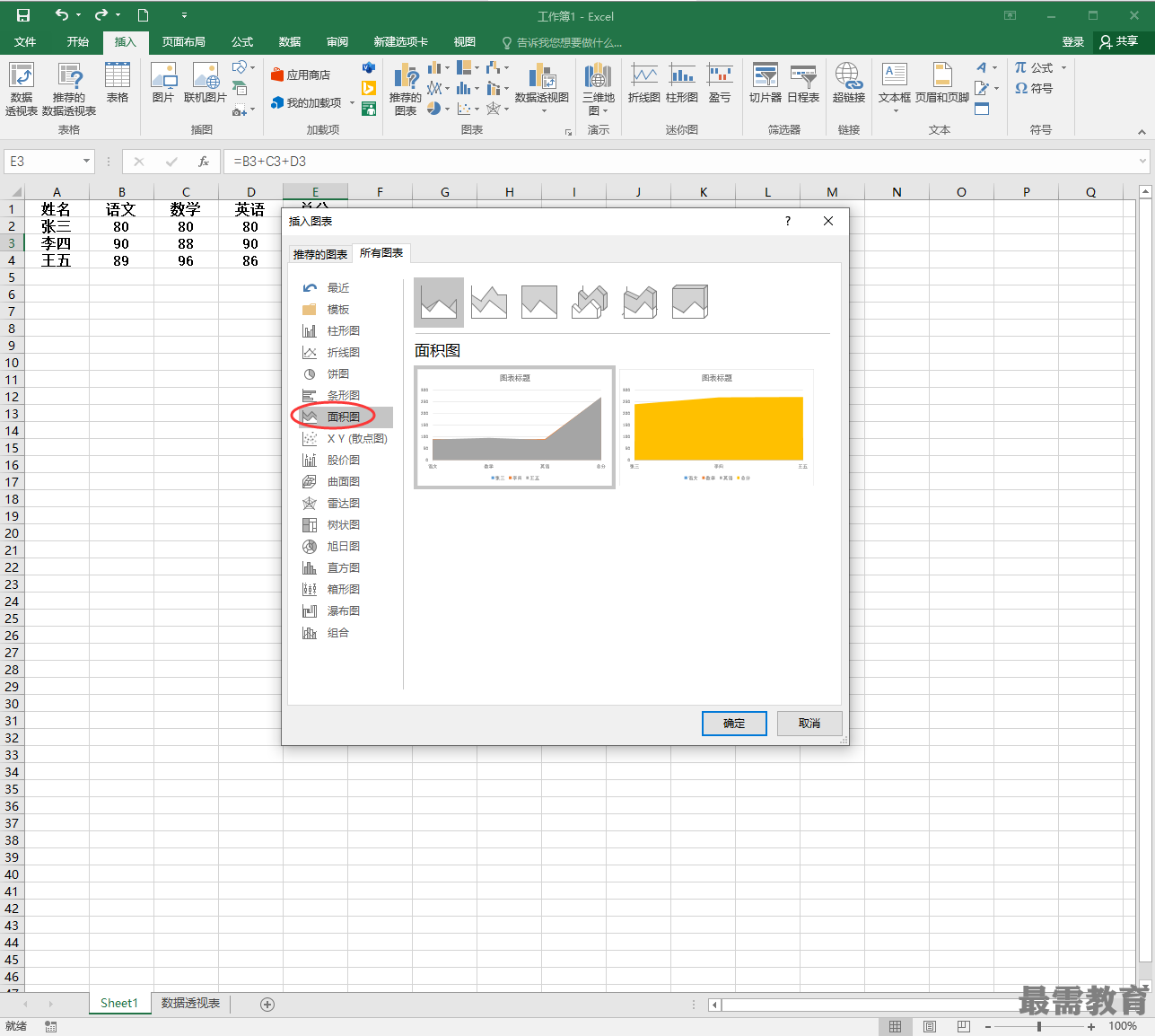The width and height of the screenshot is (1155, 1036).
Task: Open the Office Store (应用商店) add-in
Action: click(x=301, y=75)
